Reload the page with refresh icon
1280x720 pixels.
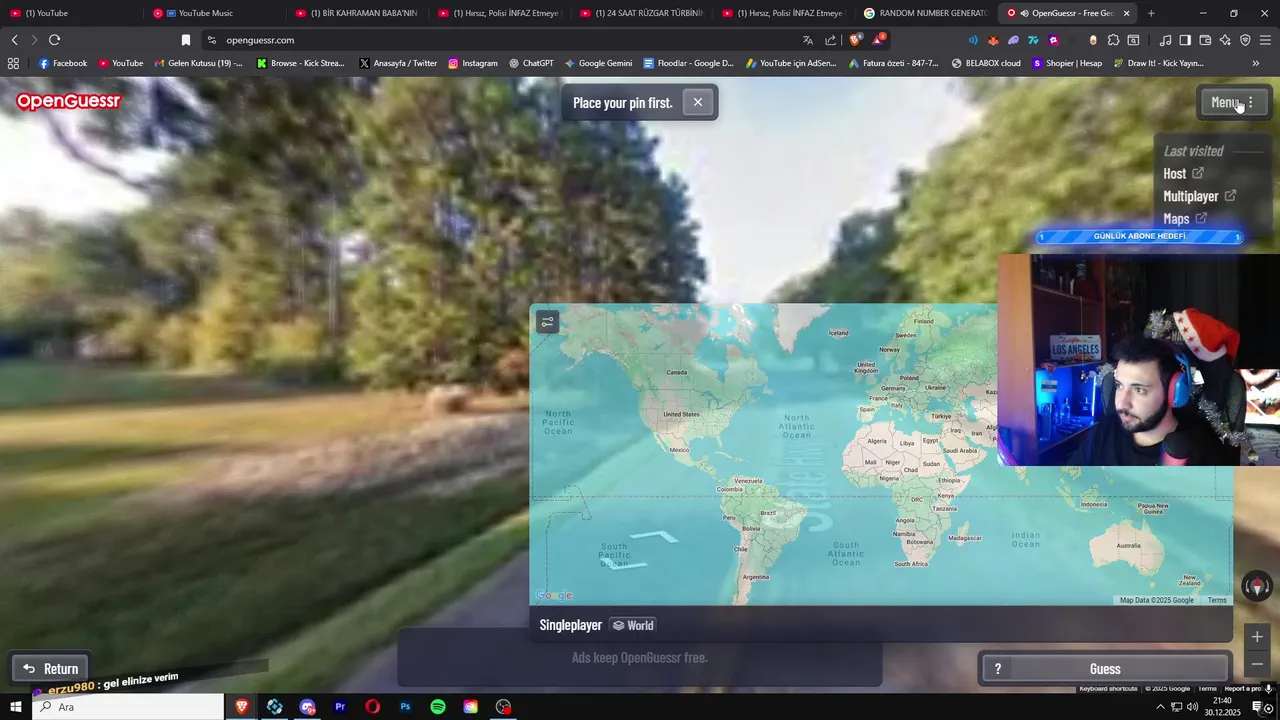point(54,40)
